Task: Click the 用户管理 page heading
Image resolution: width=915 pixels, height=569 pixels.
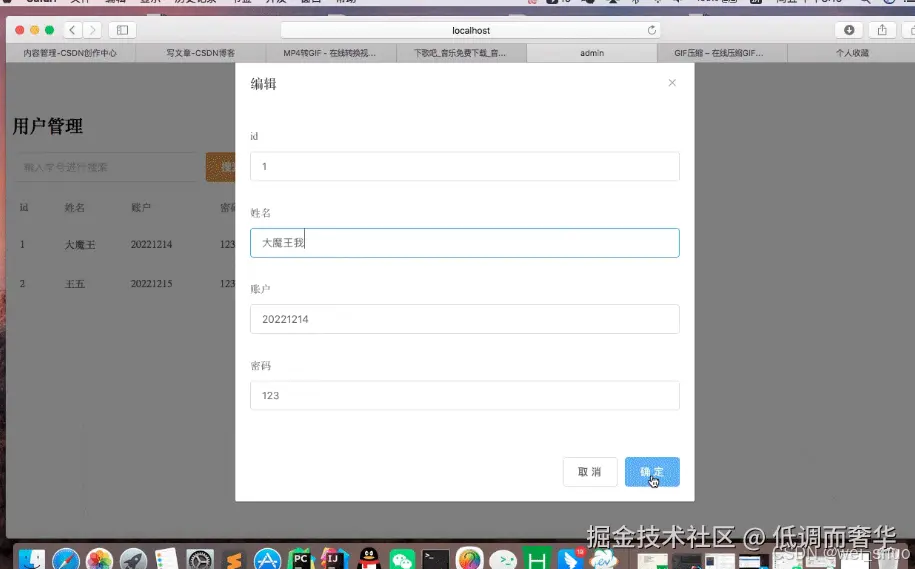Action: 48,126
